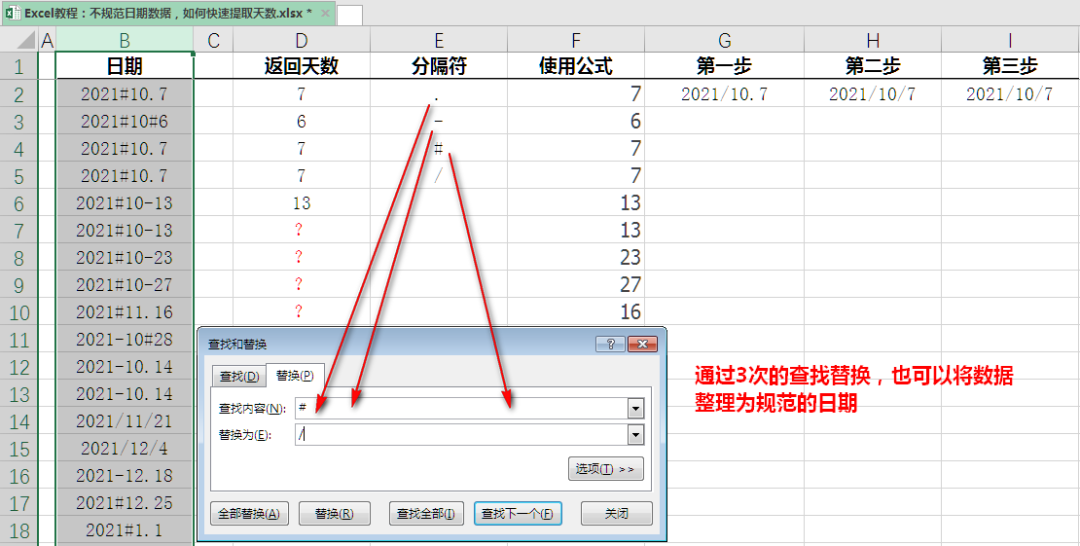The width and height of the screenshot is (1080, 546).
Task: Click the 第二步 header cell
Action: [x=872, y=67]
